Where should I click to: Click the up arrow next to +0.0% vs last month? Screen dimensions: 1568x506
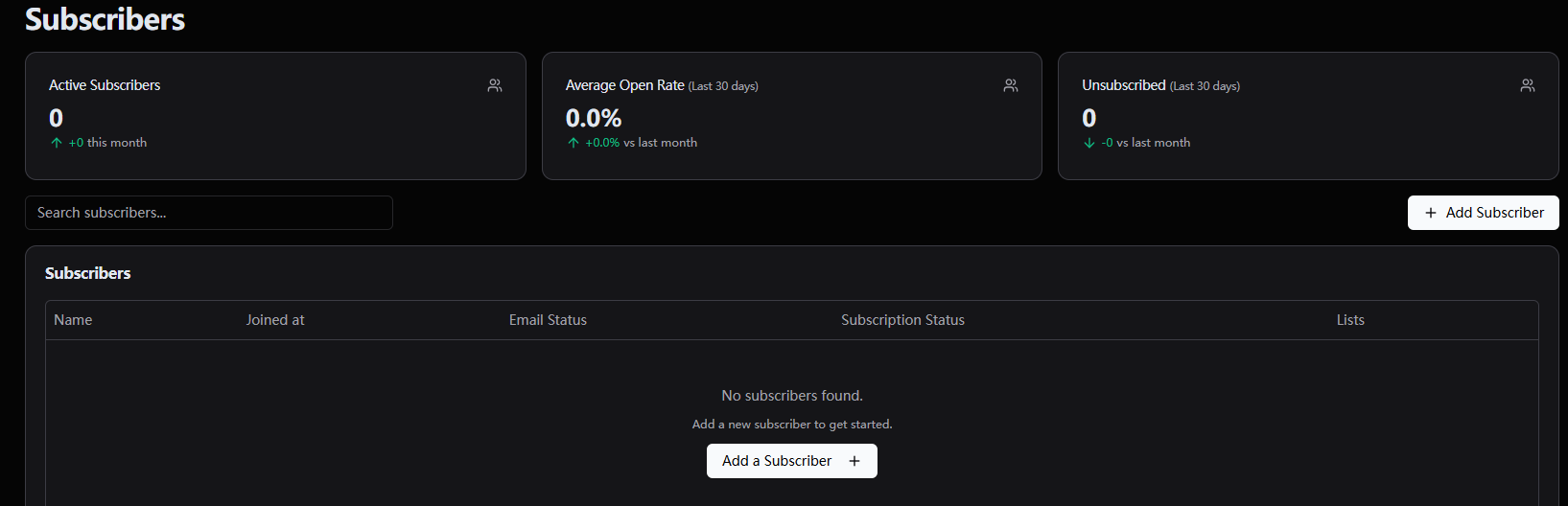(x=573, y=143)
